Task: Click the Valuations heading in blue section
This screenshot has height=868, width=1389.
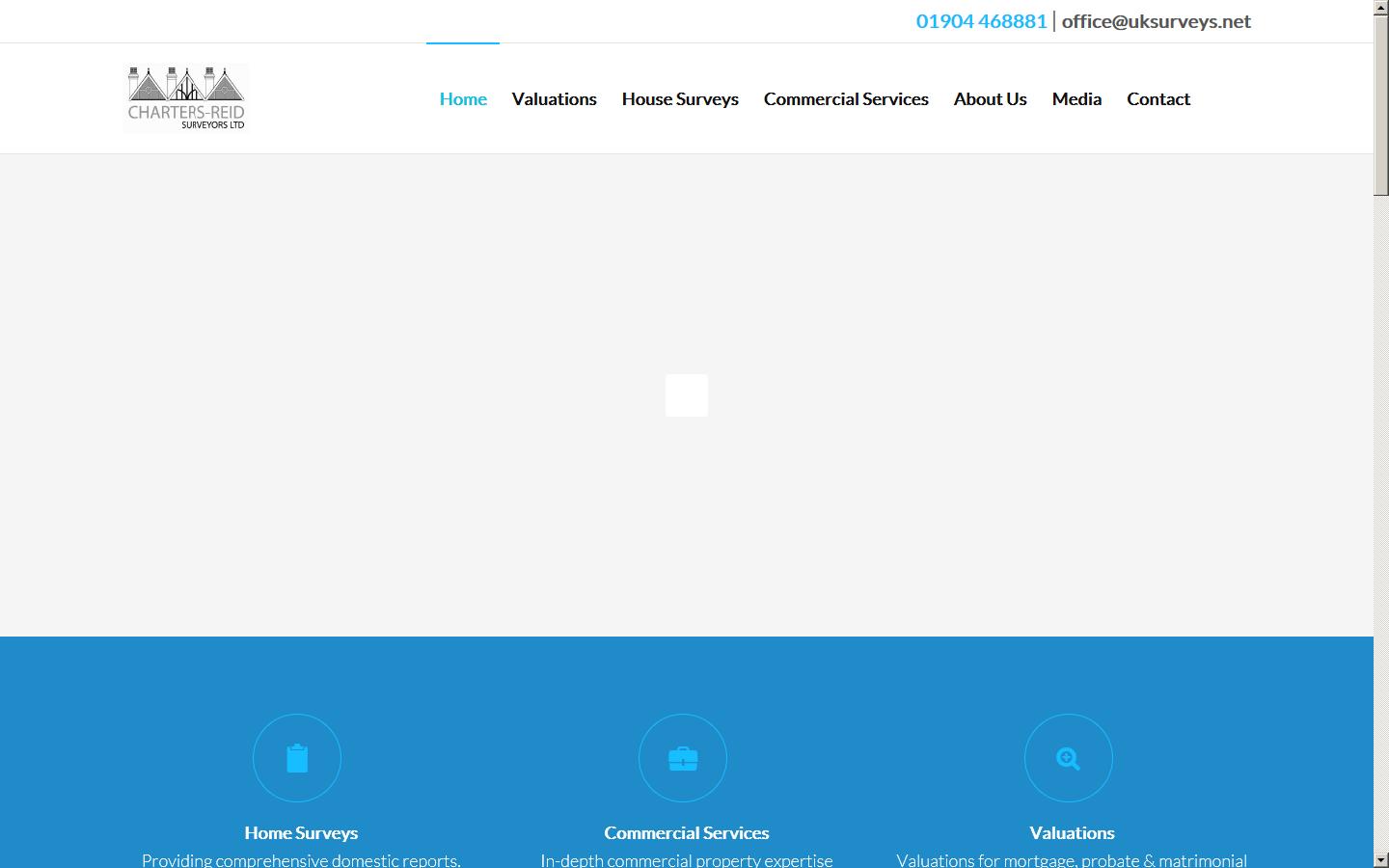Action: click(x=1072, y=832)
